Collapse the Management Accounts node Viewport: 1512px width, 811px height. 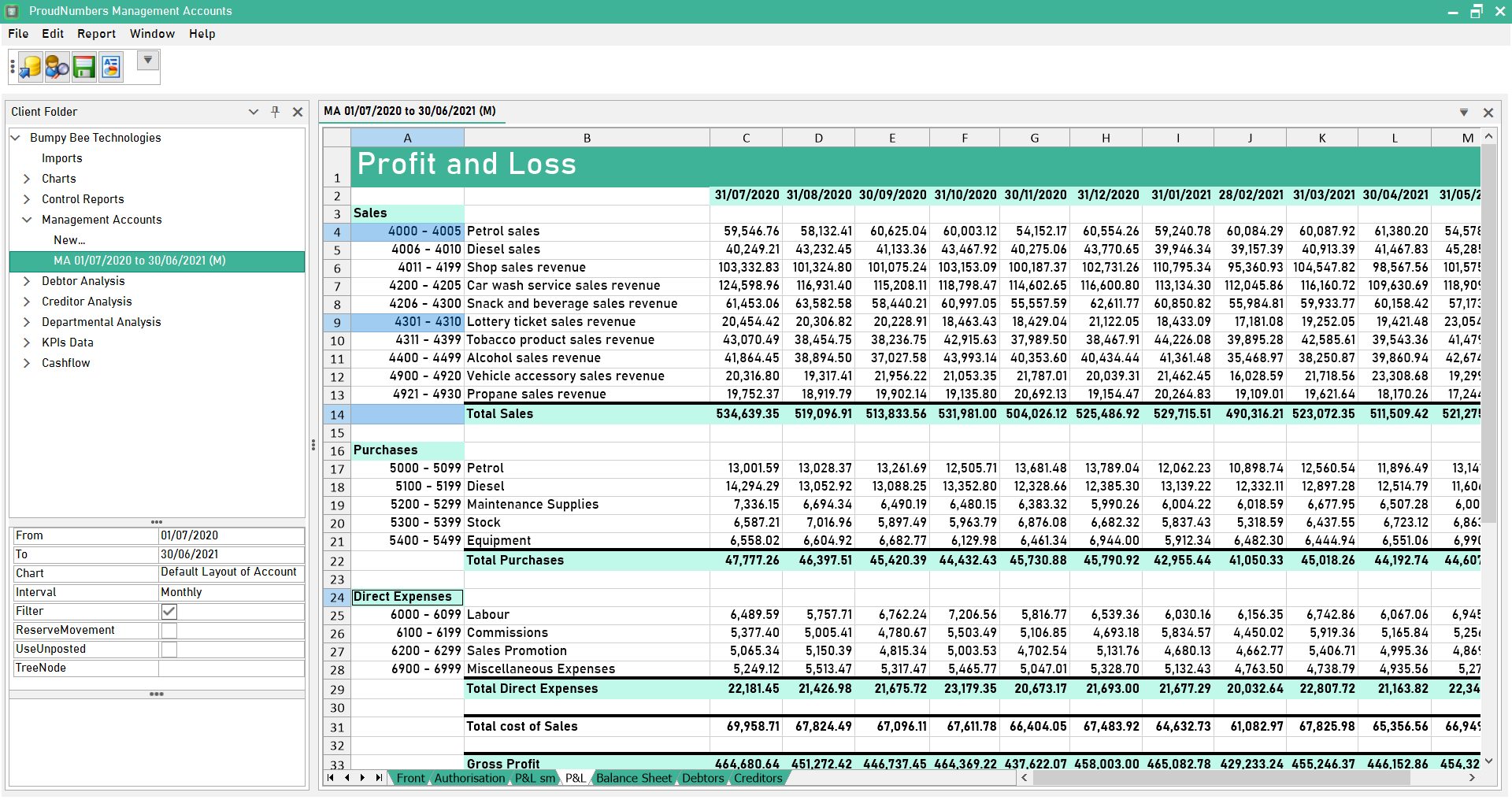(x=27, y=220)
